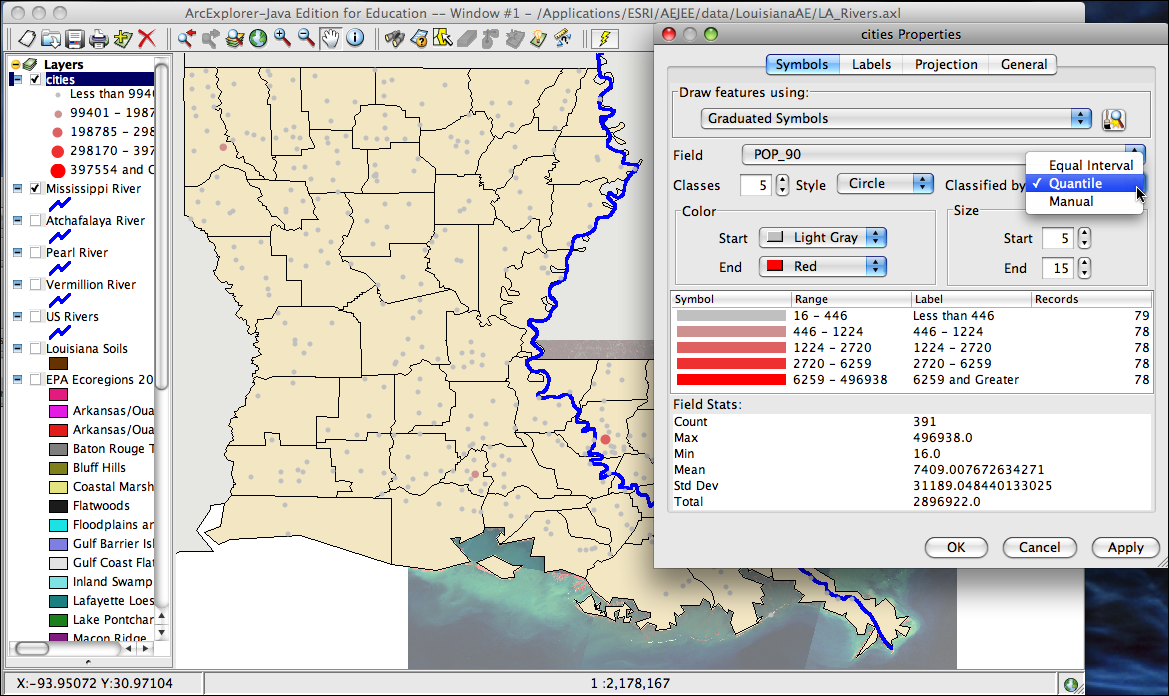The height and width of the screenshot is (696, 1169).
Task: Uncheck the Mississippi River layer checkbox
Action: (36, 188)
